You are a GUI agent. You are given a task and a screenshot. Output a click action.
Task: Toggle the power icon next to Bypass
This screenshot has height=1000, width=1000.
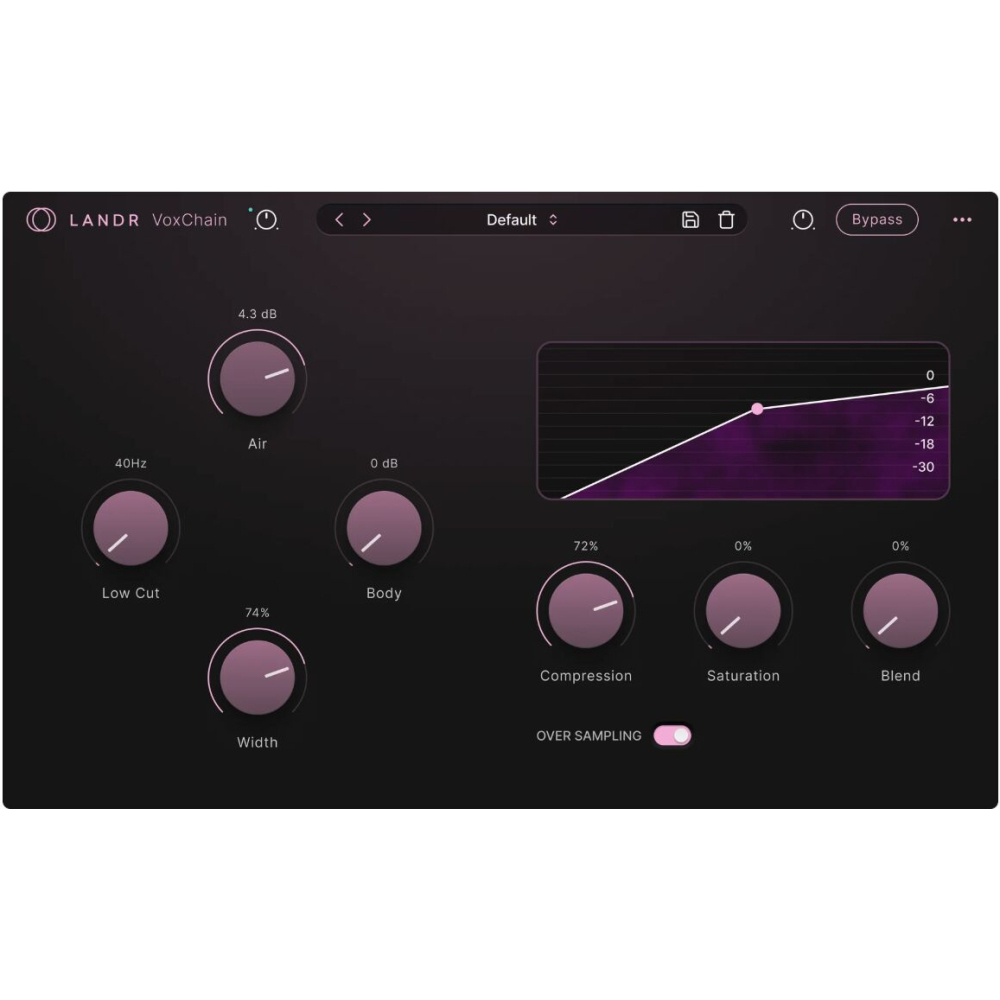coord(802,220)
